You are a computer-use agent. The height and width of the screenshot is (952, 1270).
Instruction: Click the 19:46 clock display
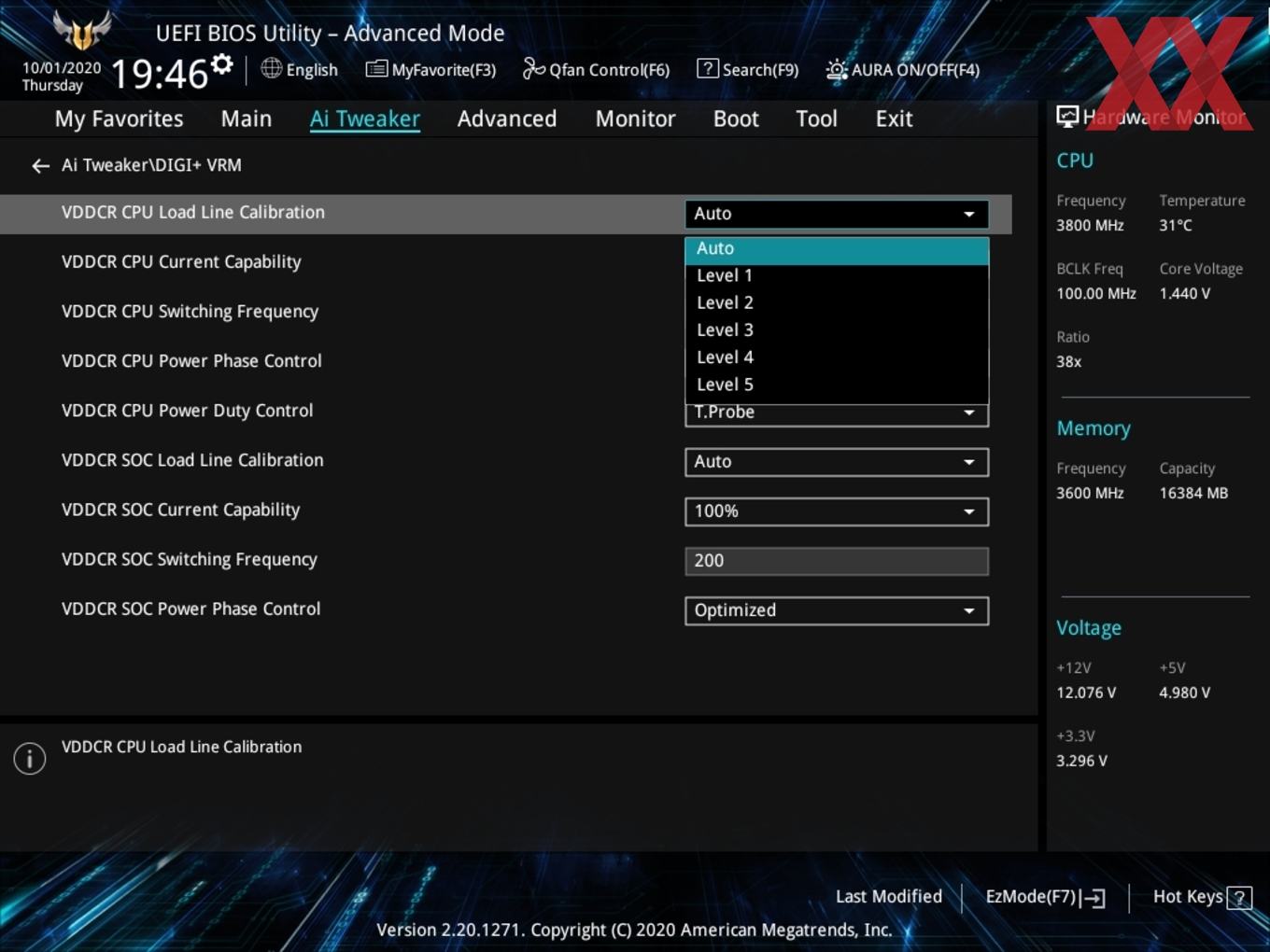point(160,74)
